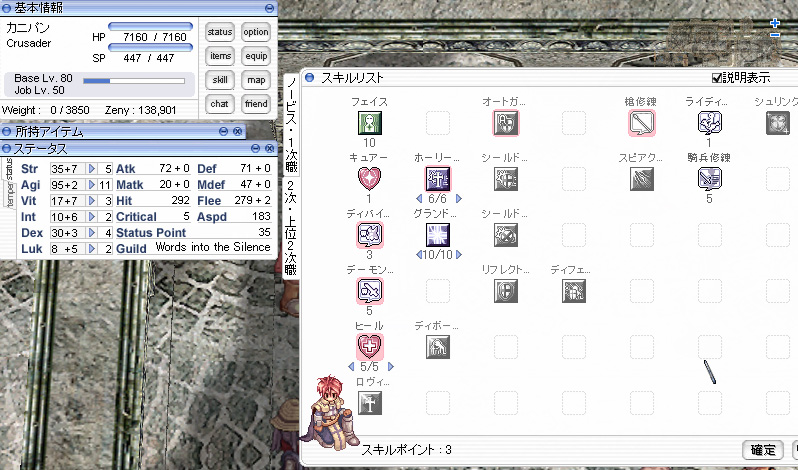Select the フェイス (Faith) skill icon
The width and height of the screenshot is (798, 470).
pos(369,123)
